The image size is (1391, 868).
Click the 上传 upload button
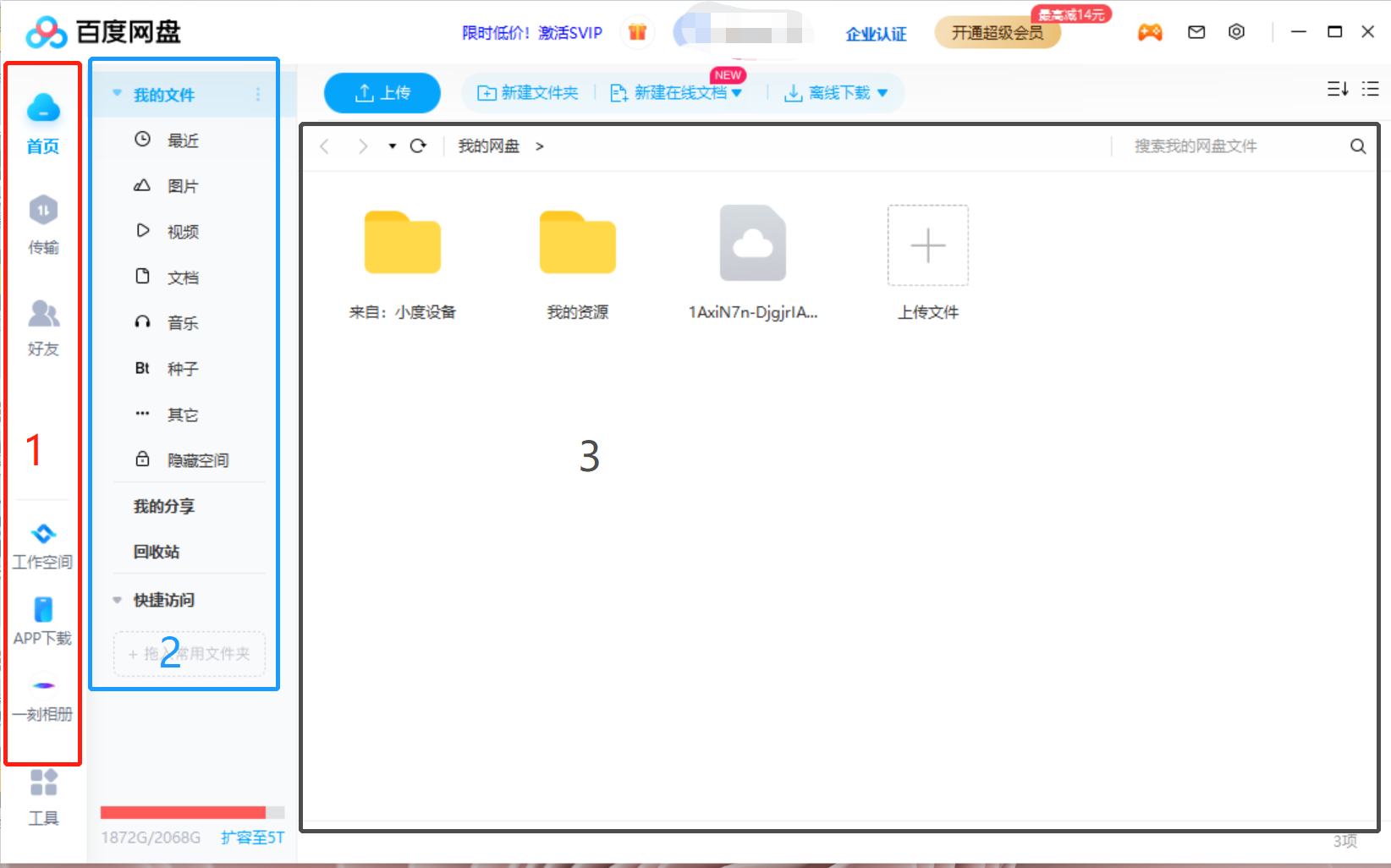pos(382,93)
